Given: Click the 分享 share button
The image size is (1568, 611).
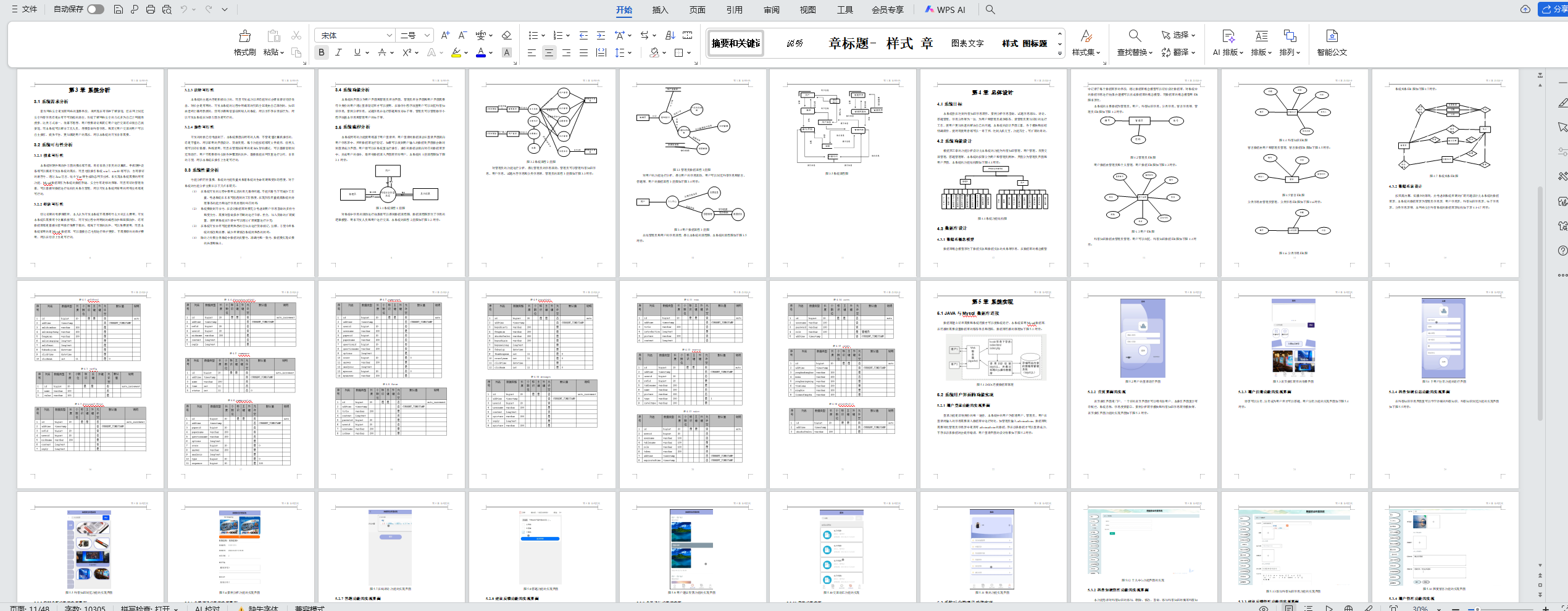Looking at the screenshot, I should (x=1553, y=9).
